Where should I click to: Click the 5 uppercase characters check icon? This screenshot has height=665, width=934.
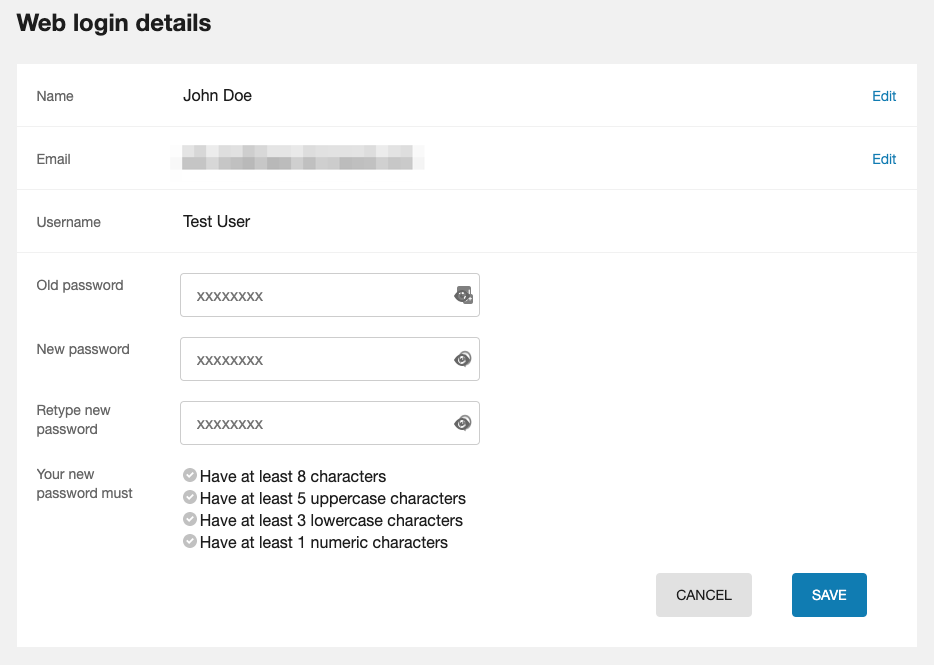[190, 498]
